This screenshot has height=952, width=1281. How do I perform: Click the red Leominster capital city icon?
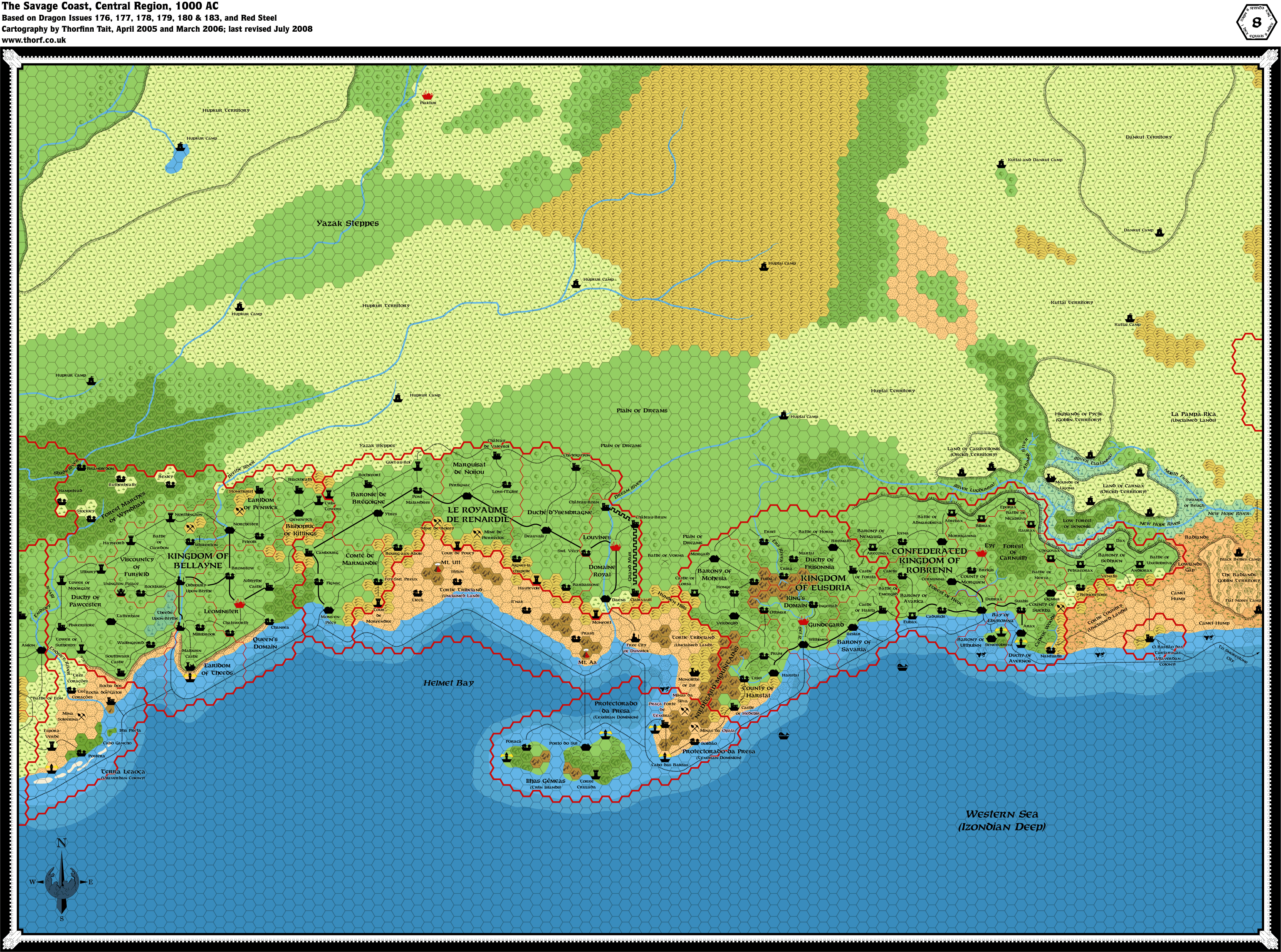240,605
